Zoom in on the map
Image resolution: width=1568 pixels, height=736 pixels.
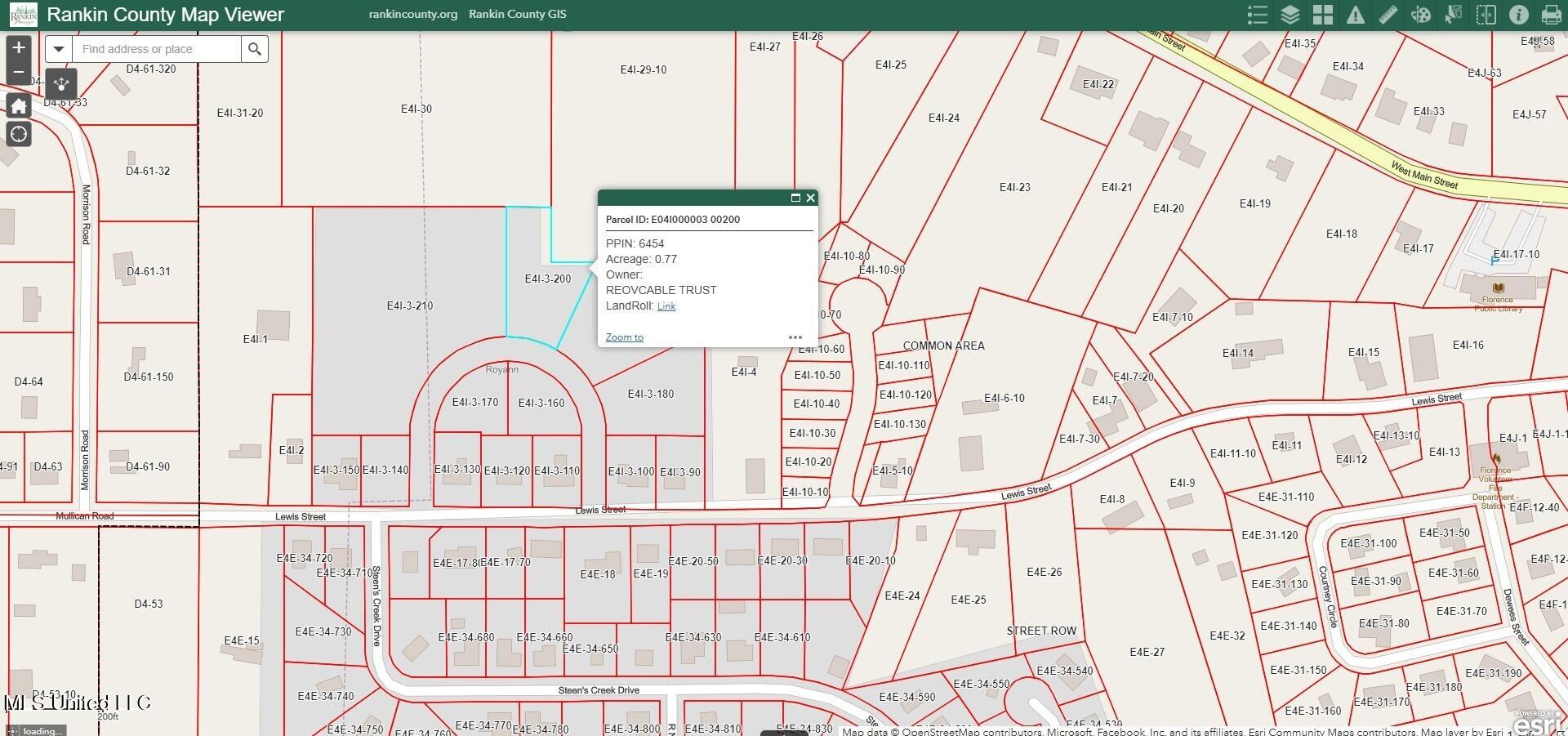tap(19, 47)
